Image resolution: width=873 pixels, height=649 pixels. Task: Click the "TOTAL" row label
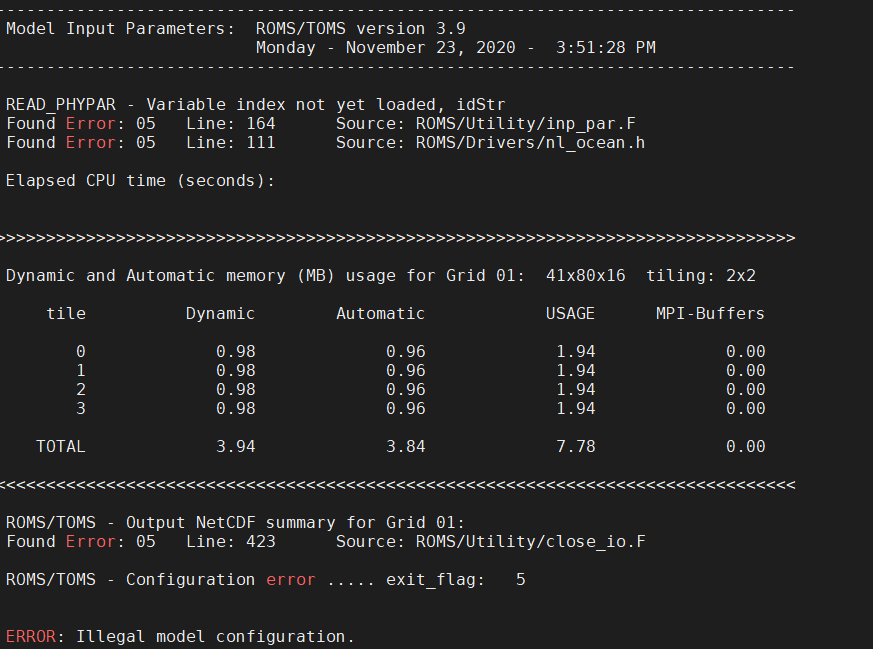click(61, 446)
